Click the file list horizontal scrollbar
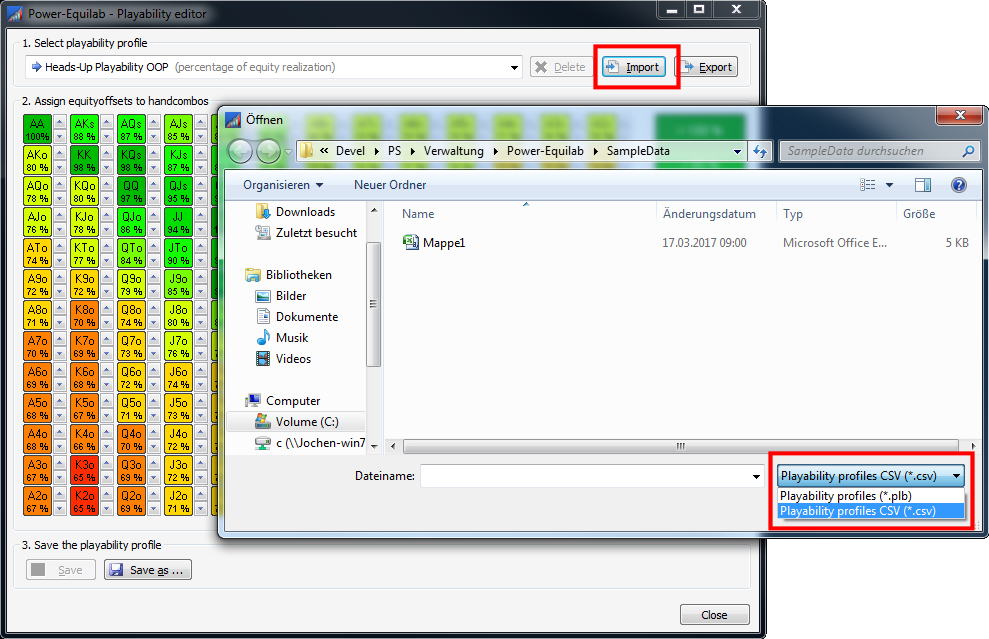 click(681, 446)
